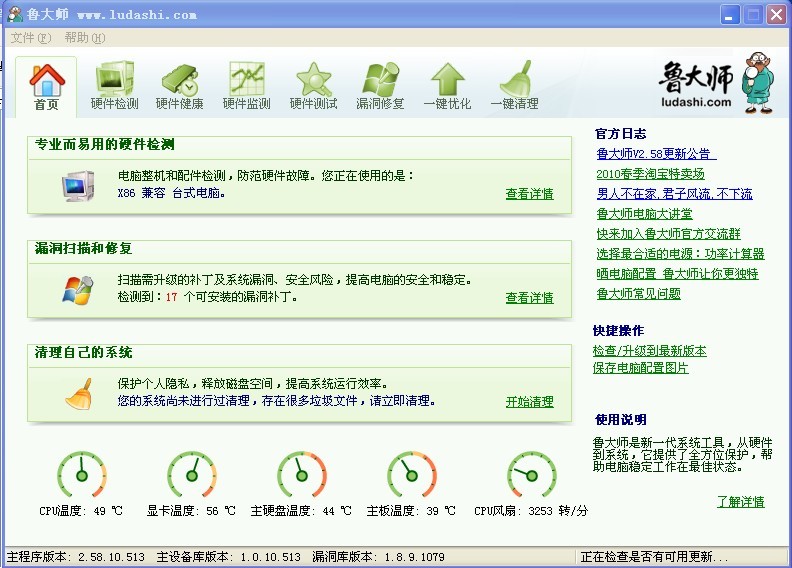Screen dimensions: 792x568
Task: Click the 开始清理 link
Action: coord(529,402)
